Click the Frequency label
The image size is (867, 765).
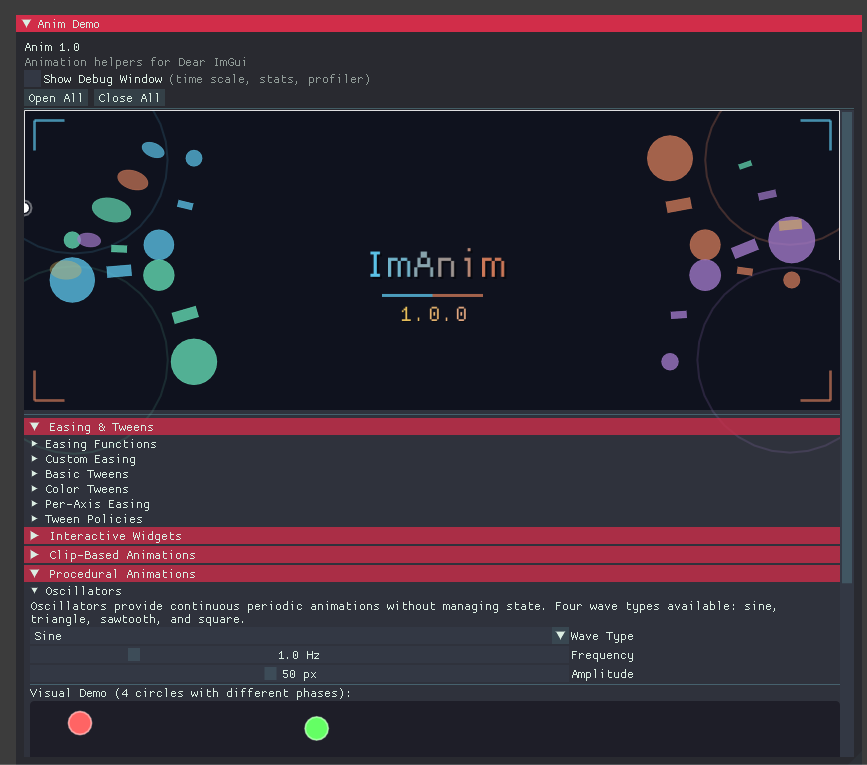click(602, 655)
